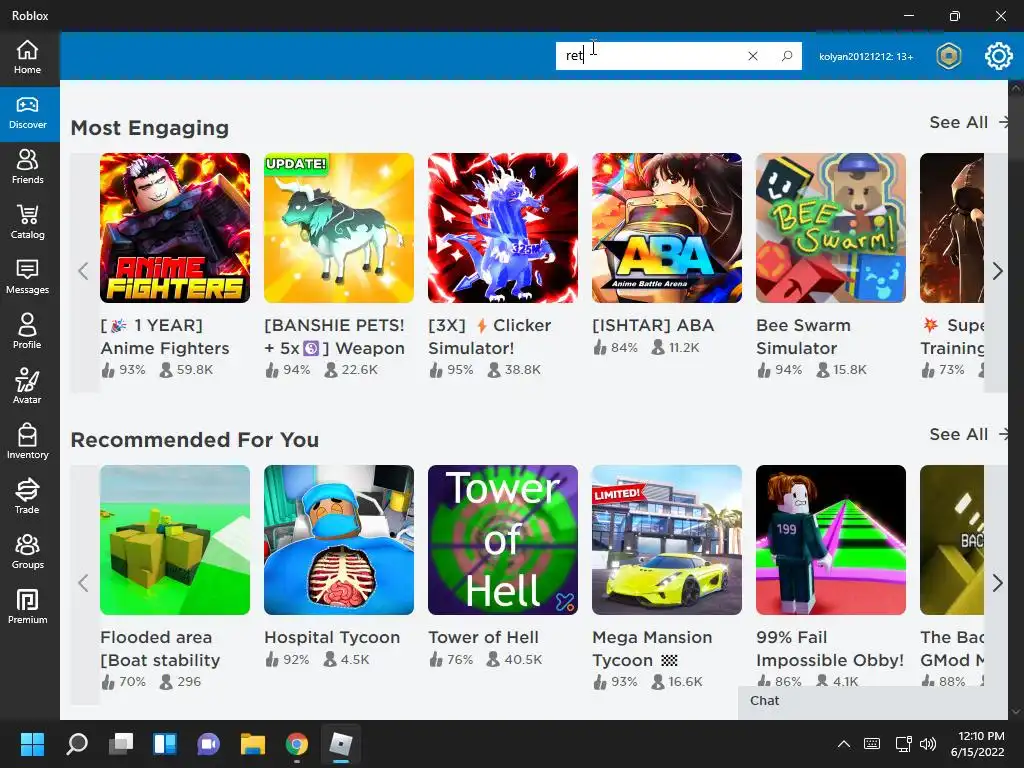Open the Windows Start button
The height and width of the screenshot is (768, 1024).
(x=32, y=744)
